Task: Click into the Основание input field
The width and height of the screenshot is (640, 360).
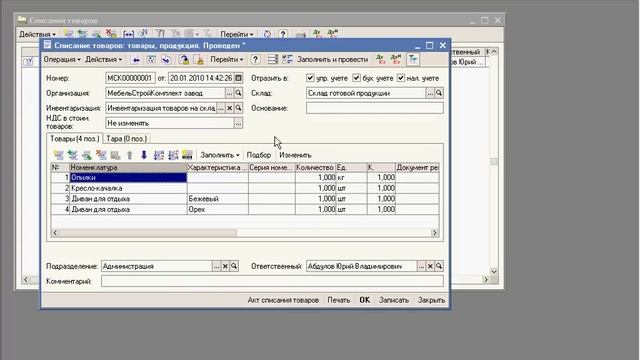Action: click(x=375, y=108)
